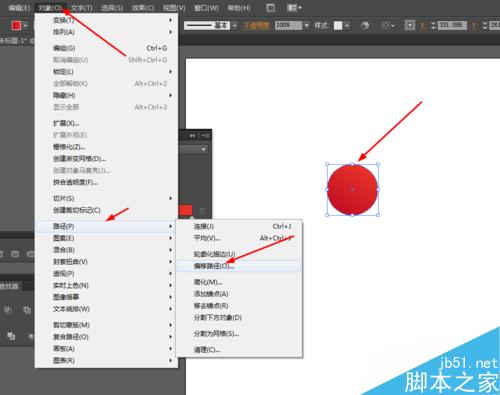Select 编组(G) Ctrl+G menu item
This screenshot has height=395, width=500.
(106, 48)
